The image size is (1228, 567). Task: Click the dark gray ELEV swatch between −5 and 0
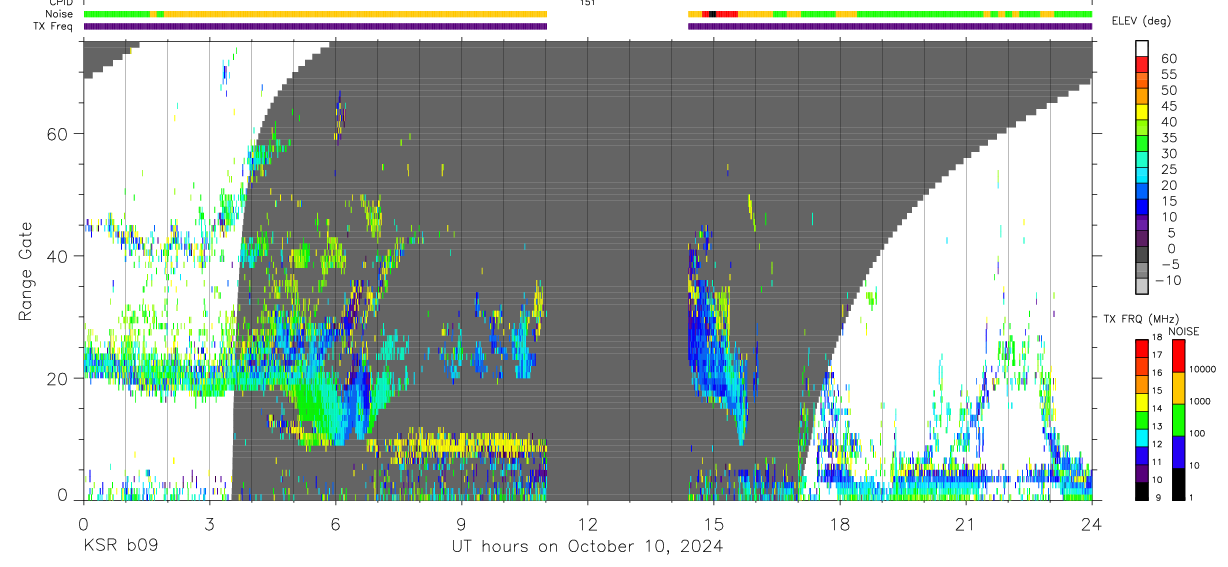(1142, 256)
